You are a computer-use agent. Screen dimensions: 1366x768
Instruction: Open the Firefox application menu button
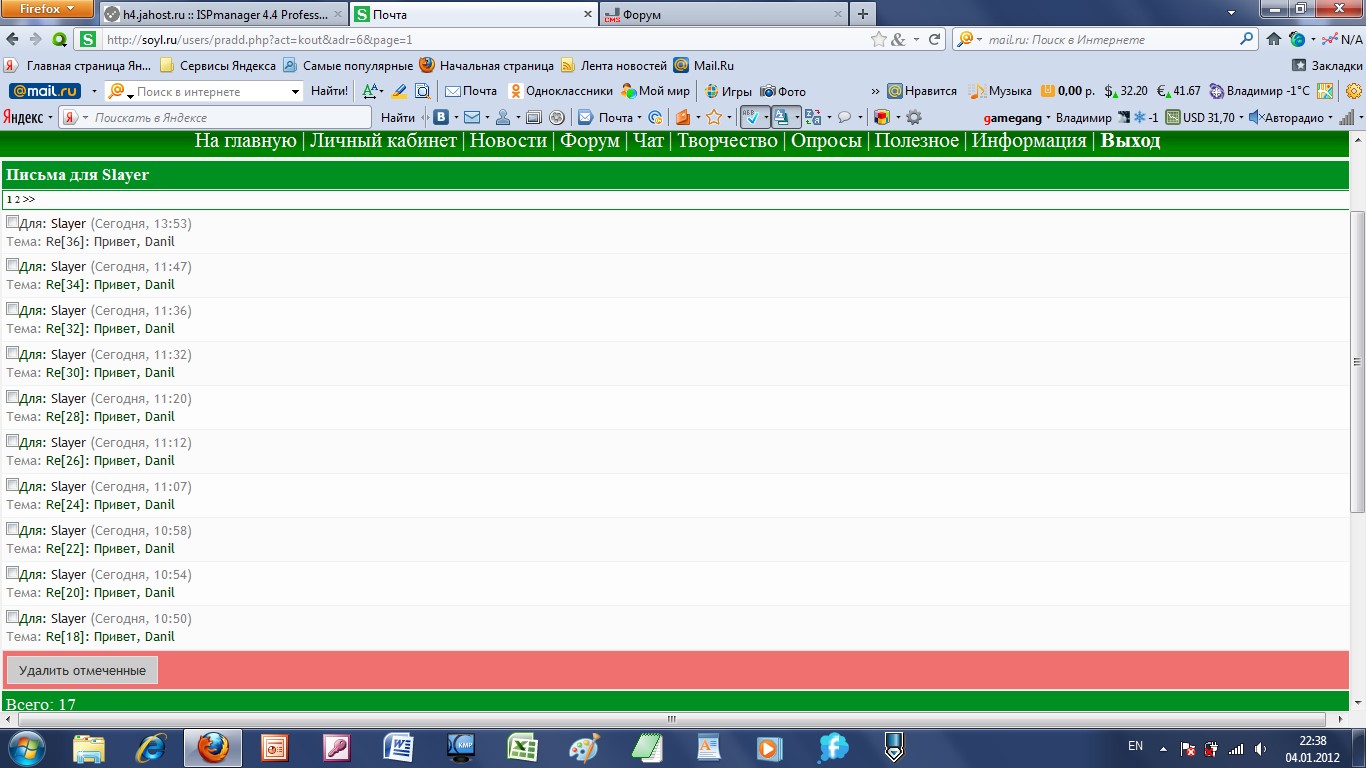[47, 9]
